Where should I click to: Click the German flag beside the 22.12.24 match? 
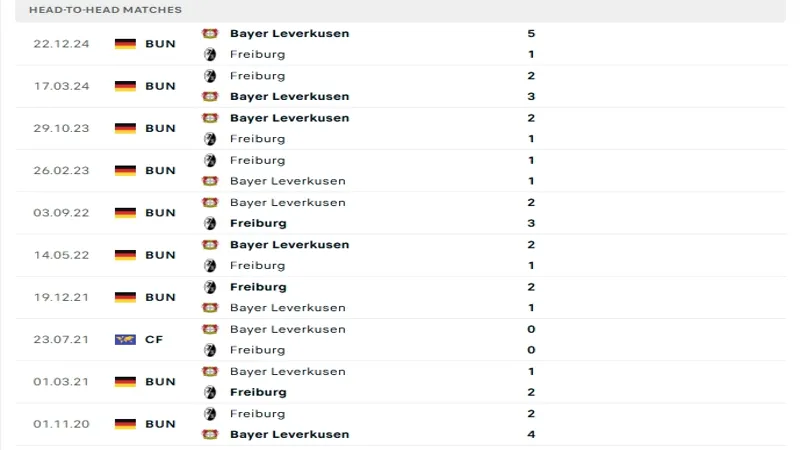[125, 44]
